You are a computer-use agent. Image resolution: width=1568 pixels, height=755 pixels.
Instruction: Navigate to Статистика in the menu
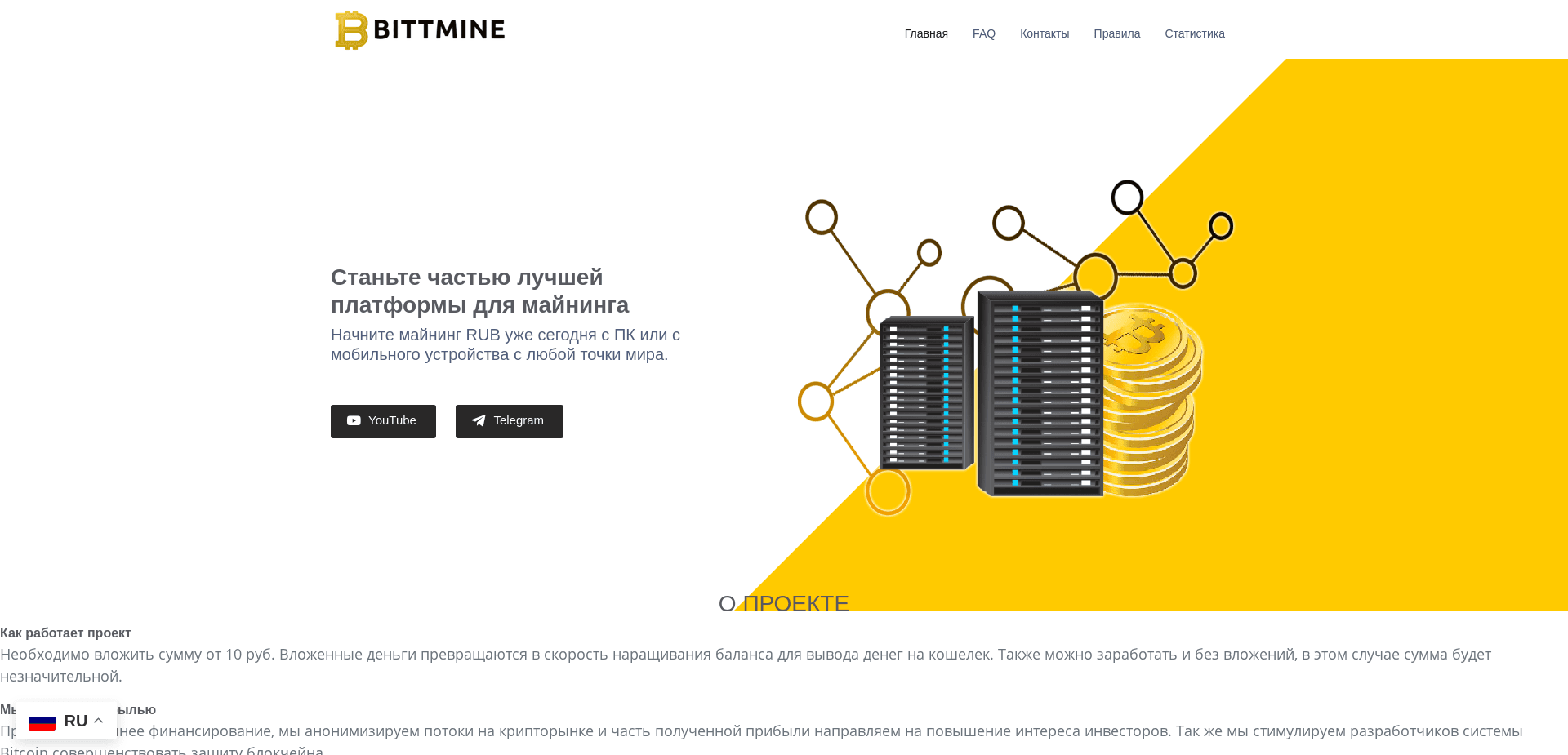click(x=1194, y=33)
